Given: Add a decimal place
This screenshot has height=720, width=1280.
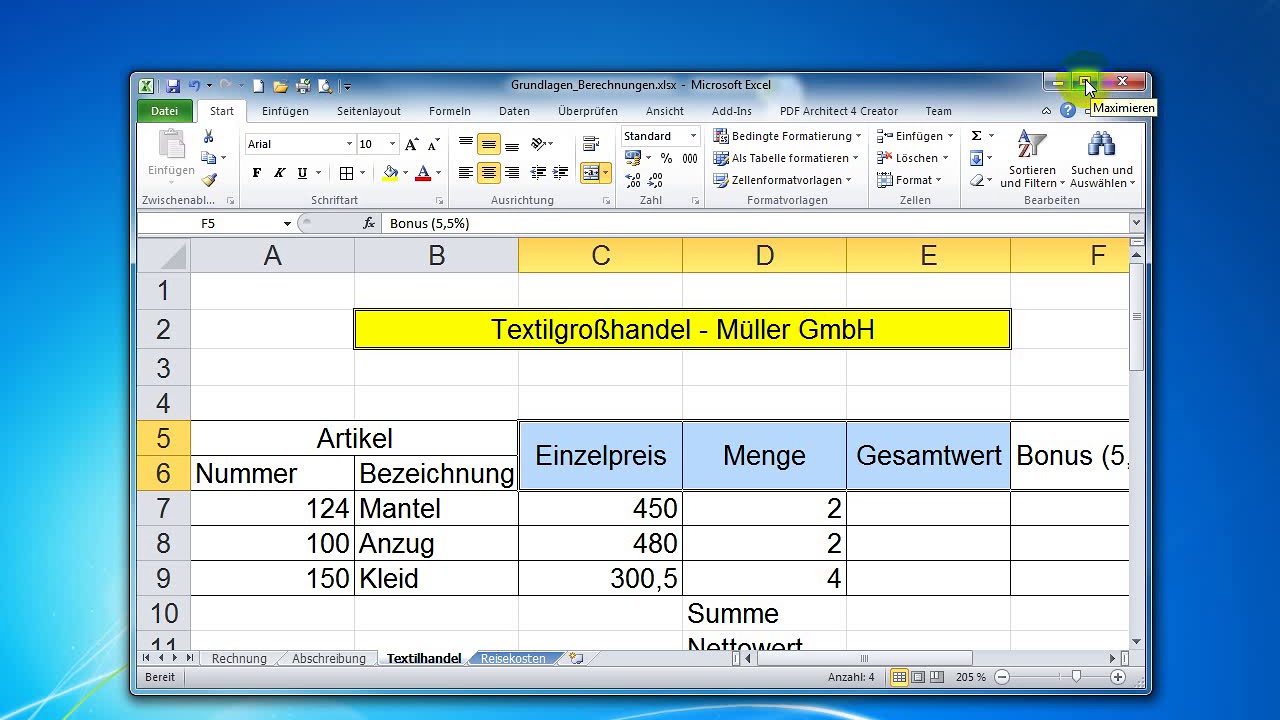Looking at the screenshot, I should coord(633,180).
